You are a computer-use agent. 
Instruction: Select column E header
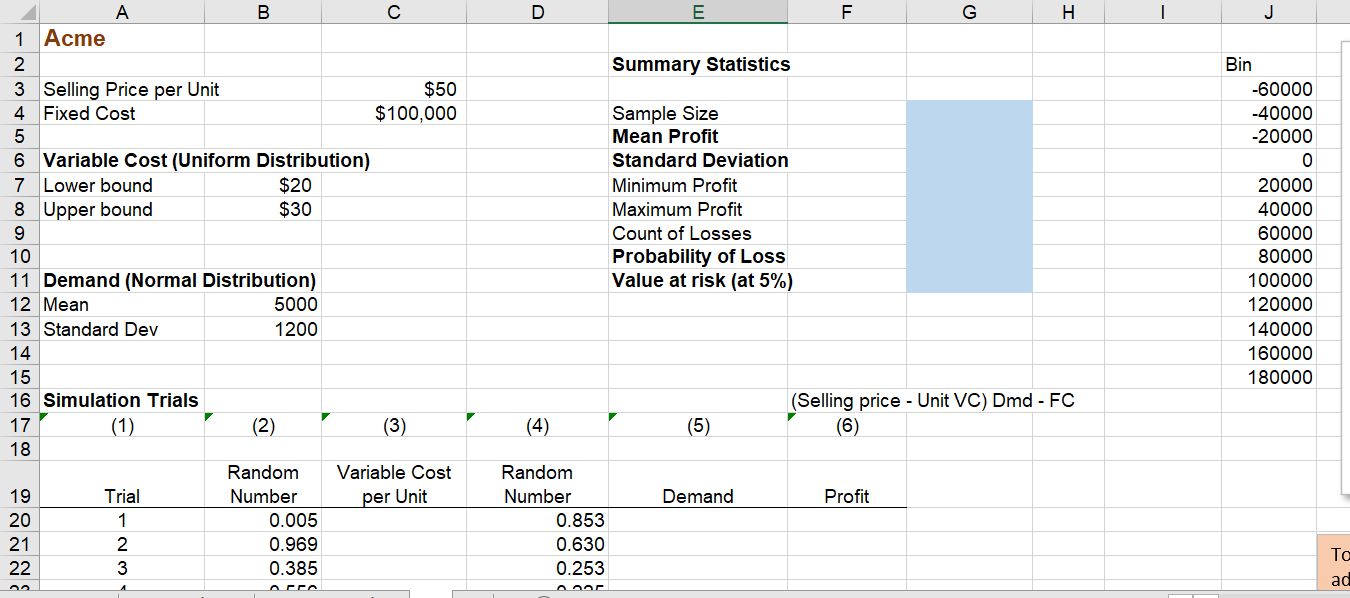coord(698,12)
